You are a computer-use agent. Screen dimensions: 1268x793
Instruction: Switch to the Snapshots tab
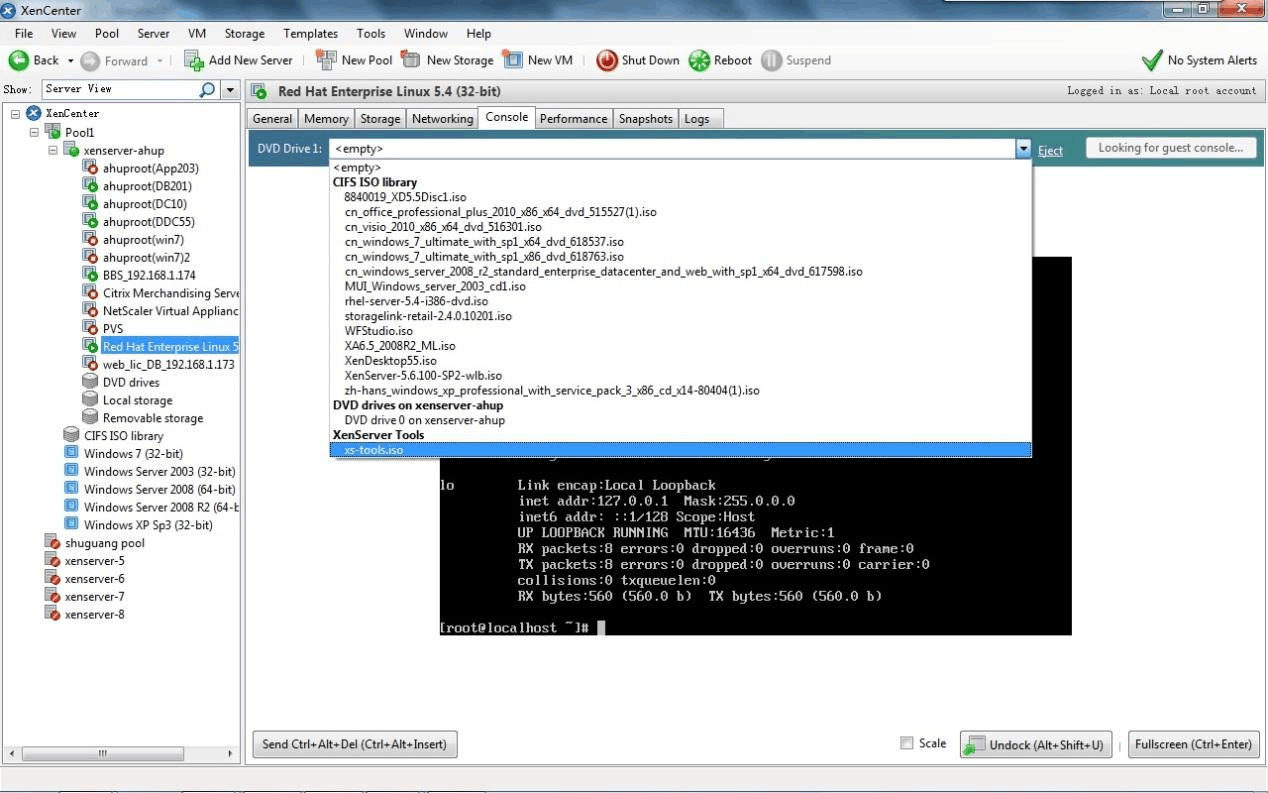pyautogui.click(x=646, y=119)
